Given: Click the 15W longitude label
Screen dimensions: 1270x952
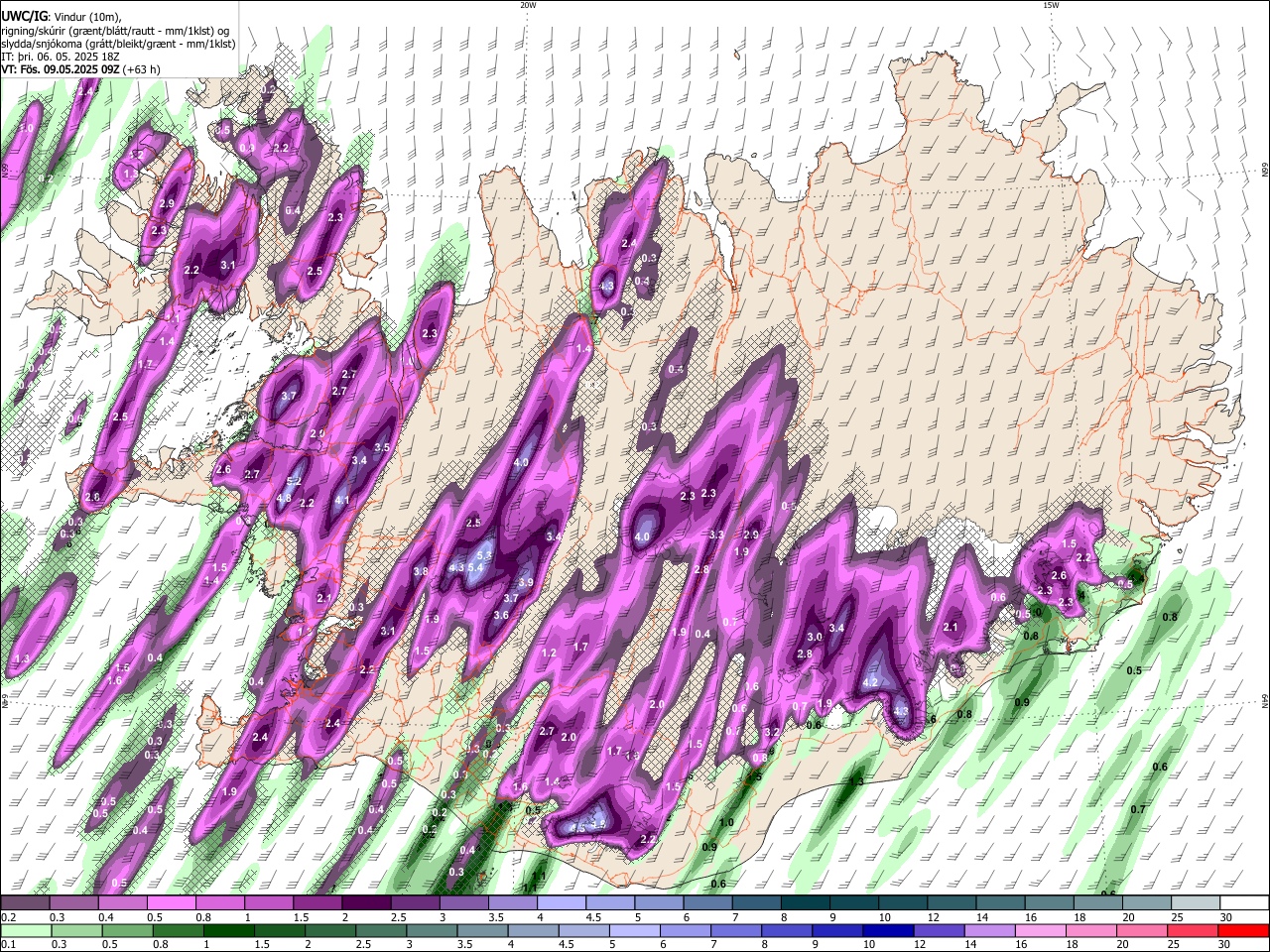Looking at the screenshot, I should point(1051,5).
